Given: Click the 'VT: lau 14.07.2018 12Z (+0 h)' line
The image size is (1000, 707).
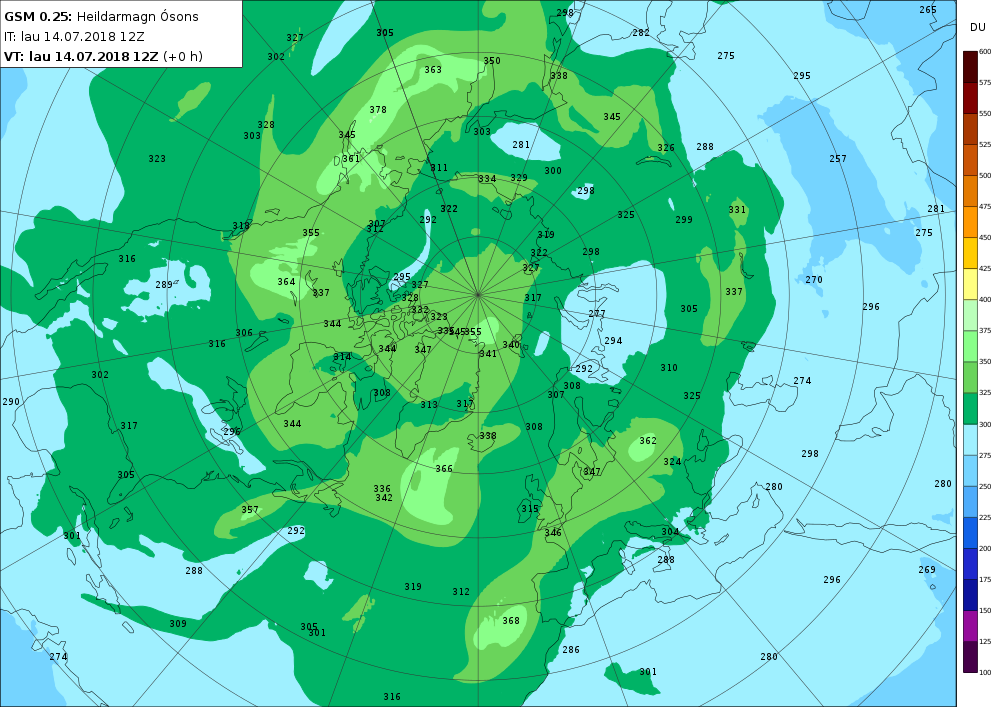Looking at the screenshot, I should [x=103, y=56].
